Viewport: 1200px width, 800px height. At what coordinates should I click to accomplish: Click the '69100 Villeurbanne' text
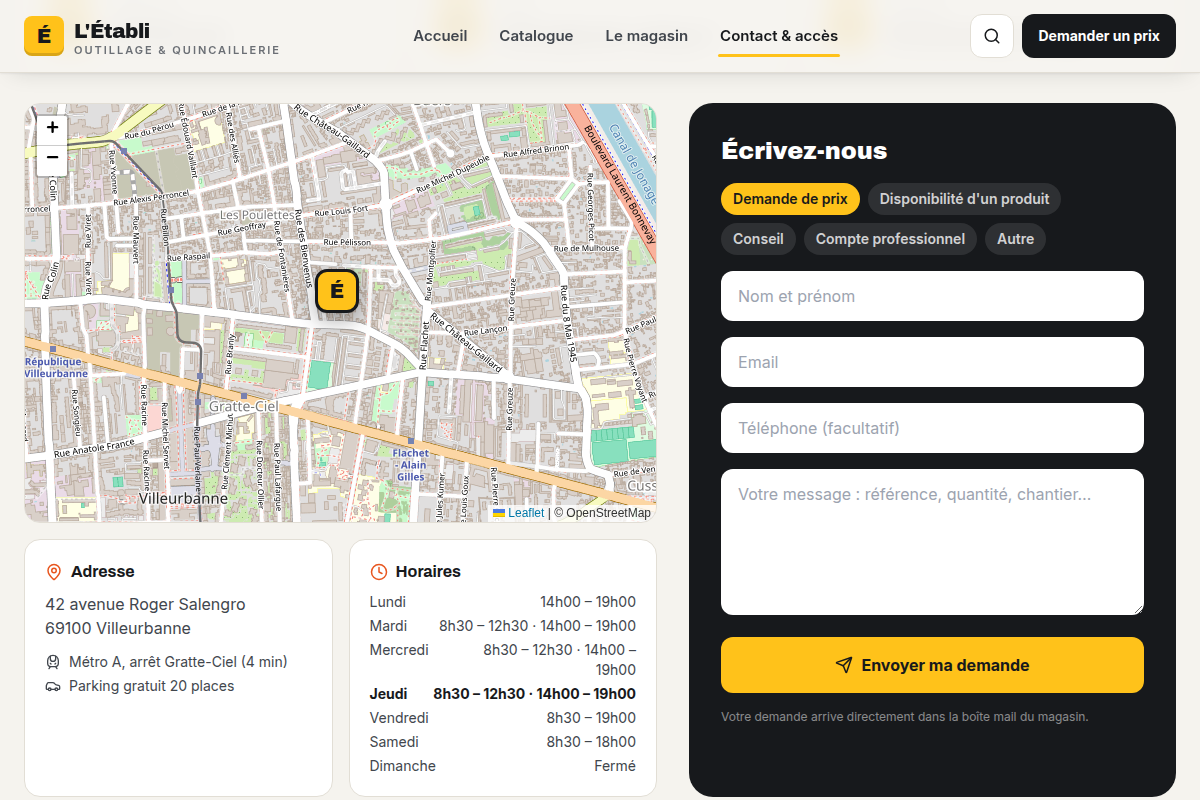pos(118,628)
